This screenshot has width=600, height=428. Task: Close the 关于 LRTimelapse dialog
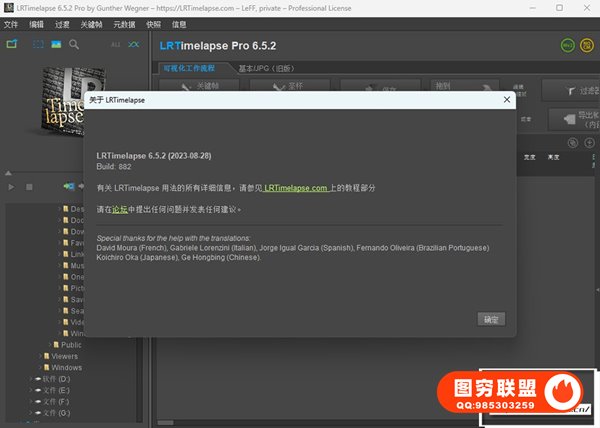tap(507, 99)
